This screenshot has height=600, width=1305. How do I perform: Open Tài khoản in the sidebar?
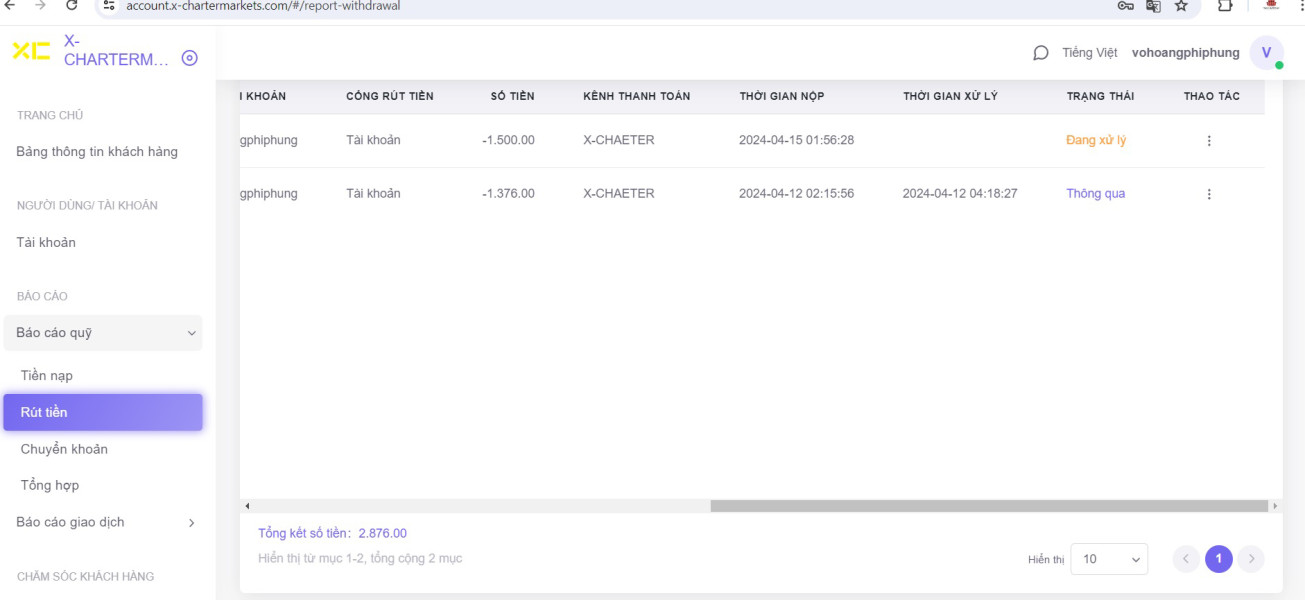click(46, 242)
